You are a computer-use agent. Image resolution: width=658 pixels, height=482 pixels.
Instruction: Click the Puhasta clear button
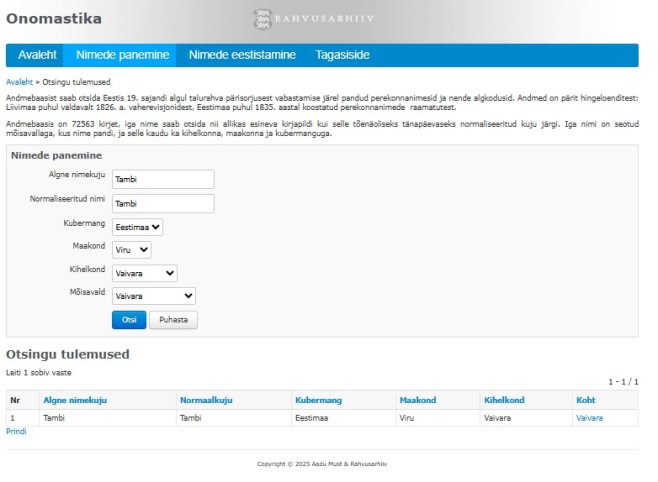(173, 320)
